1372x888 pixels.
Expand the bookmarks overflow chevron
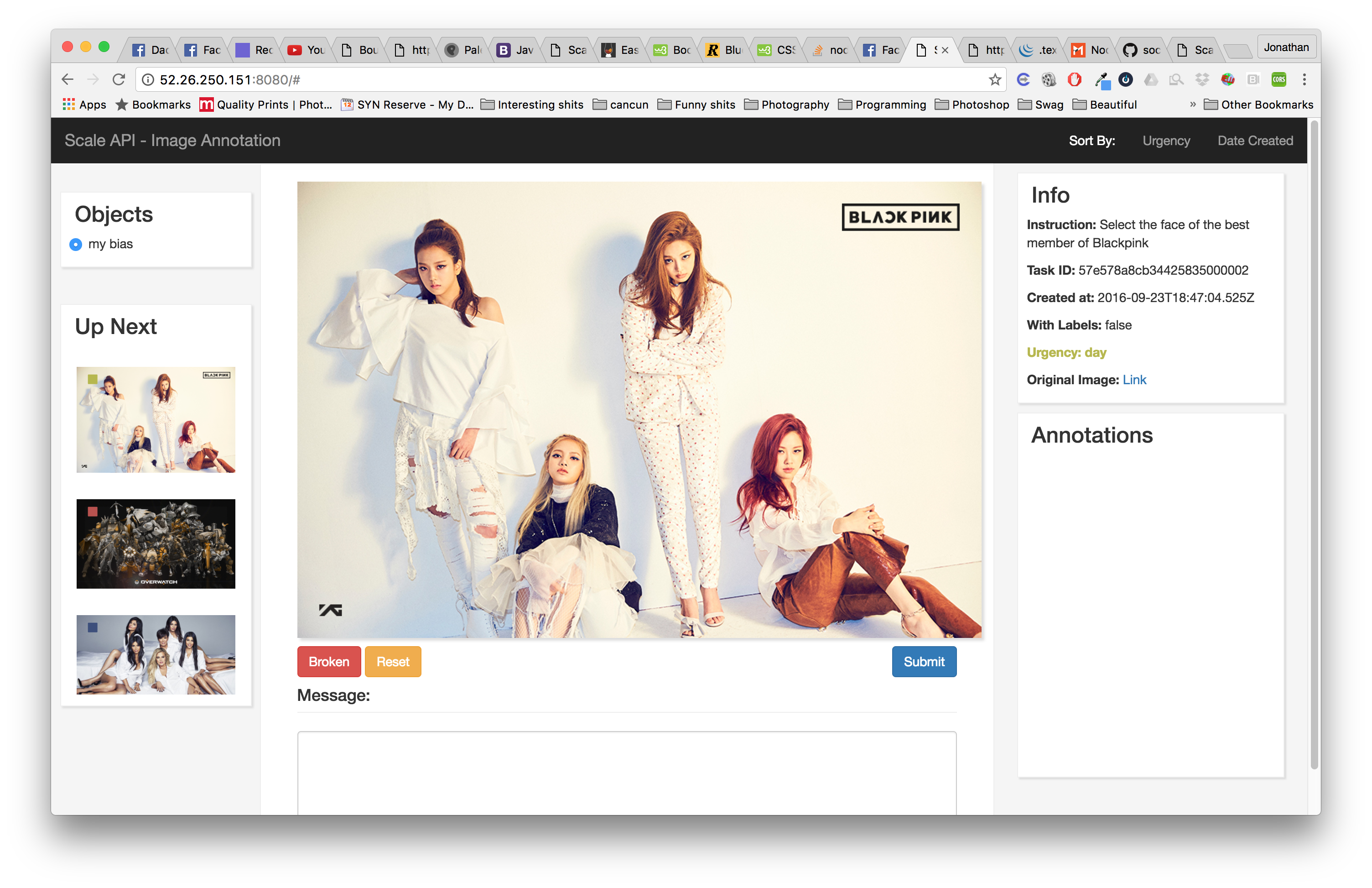point(1192,104)
